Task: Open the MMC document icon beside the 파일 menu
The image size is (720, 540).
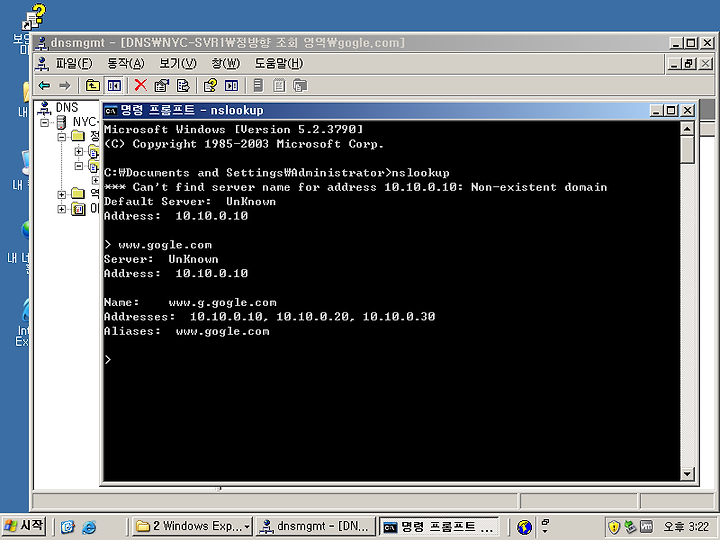Action: 42,64
